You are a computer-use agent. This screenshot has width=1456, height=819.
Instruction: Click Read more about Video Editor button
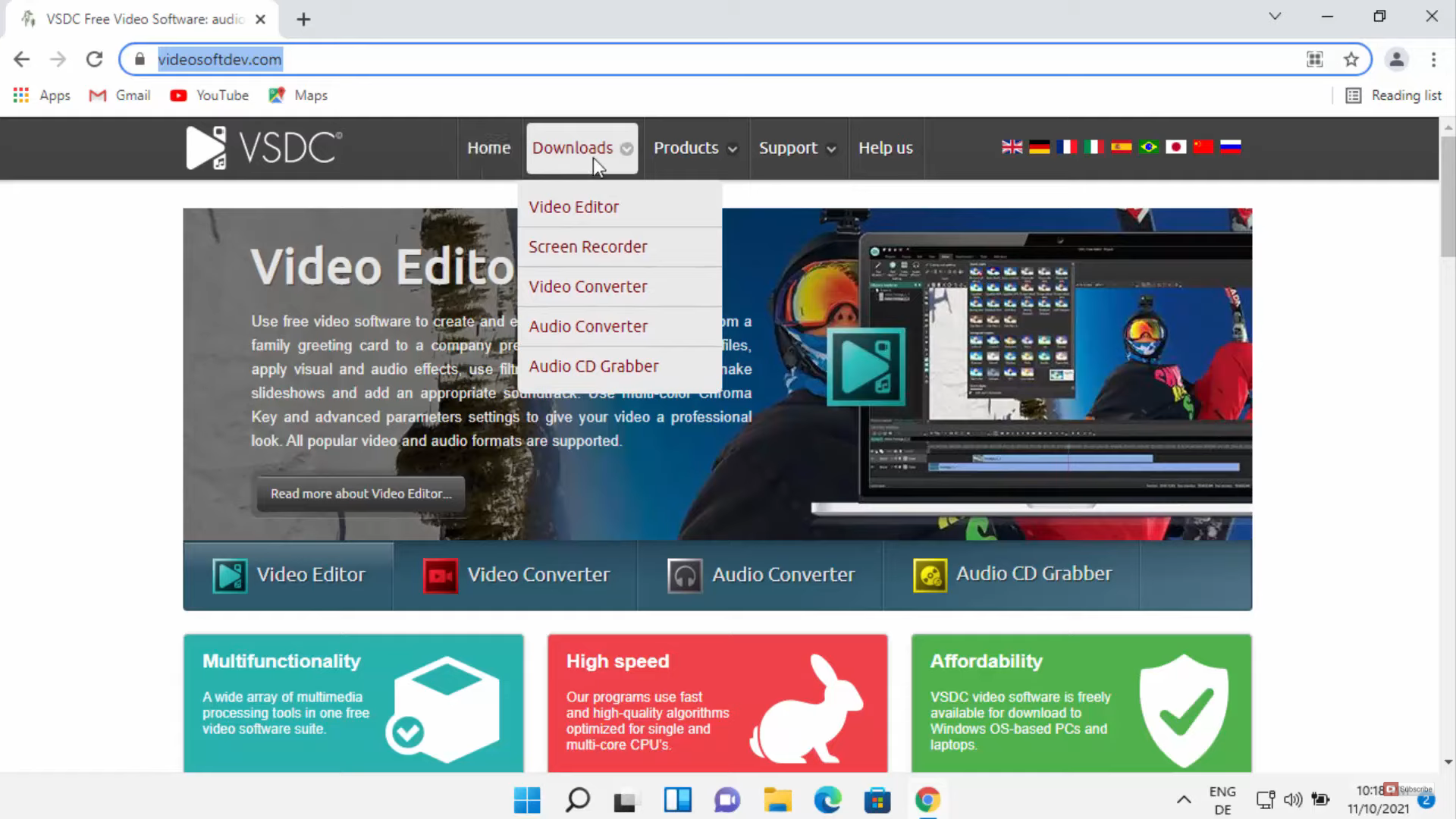point(361,494)
